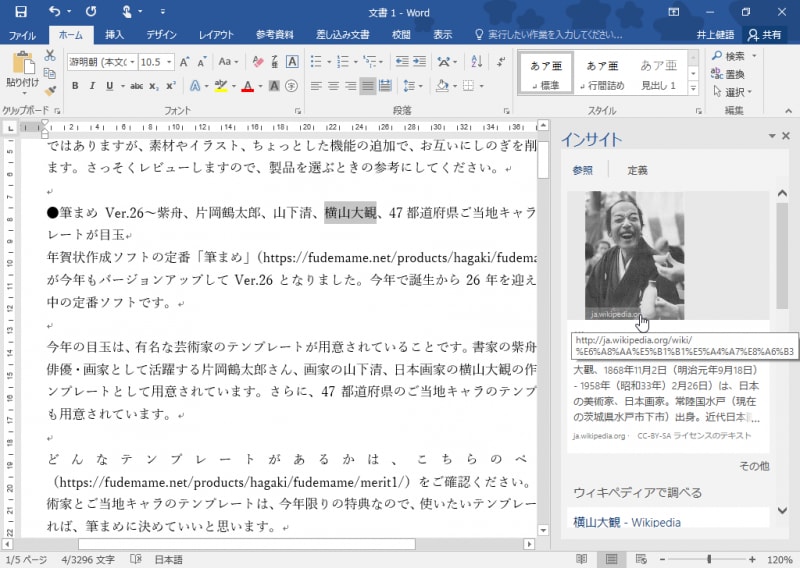The width and height of the screenshot is (800, 568).
Task: Undo the last action
Action: coord(55,11)
